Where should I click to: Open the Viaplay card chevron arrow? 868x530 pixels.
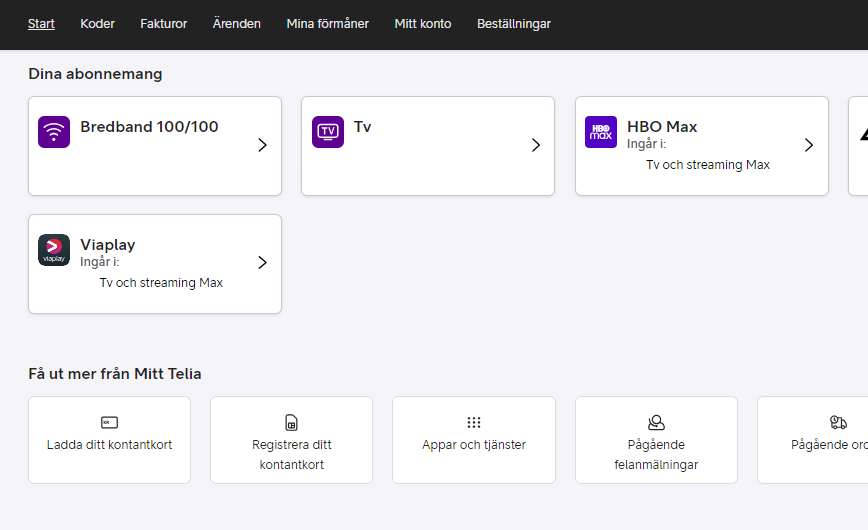click(x=262, y=263)
